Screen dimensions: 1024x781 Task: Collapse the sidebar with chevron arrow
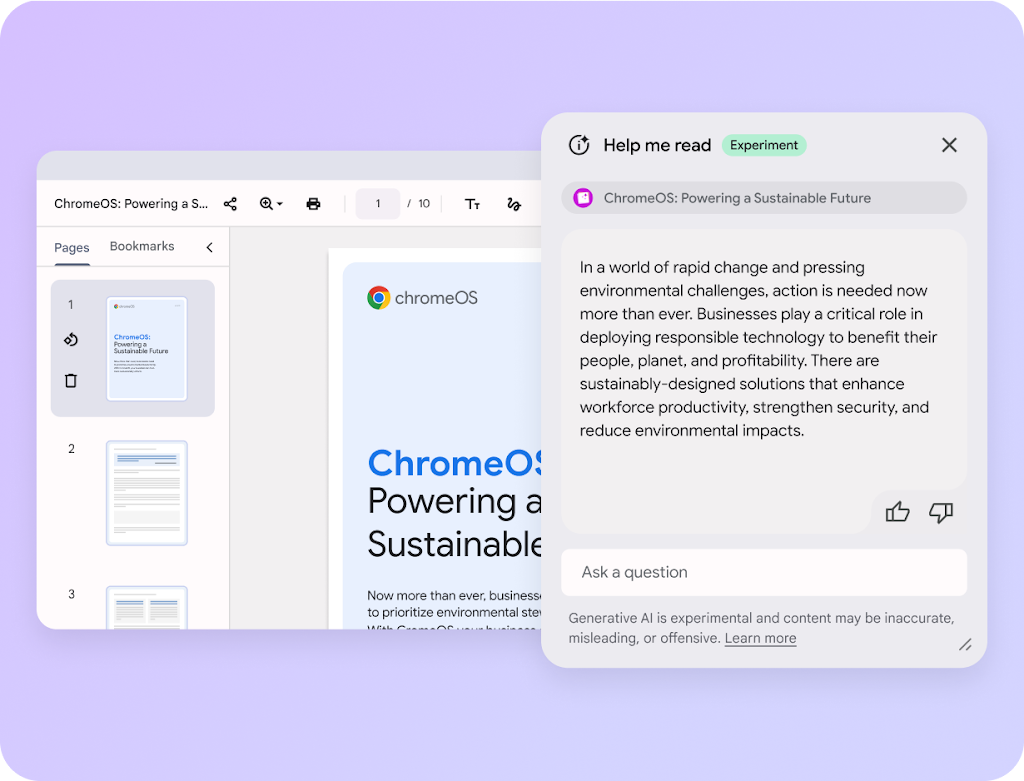pyautogui.click(x=210, y=247)
